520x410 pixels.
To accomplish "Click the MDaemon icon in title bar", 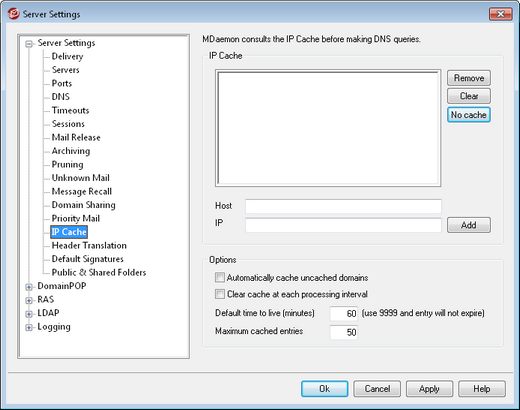I will tap(14, 14).
